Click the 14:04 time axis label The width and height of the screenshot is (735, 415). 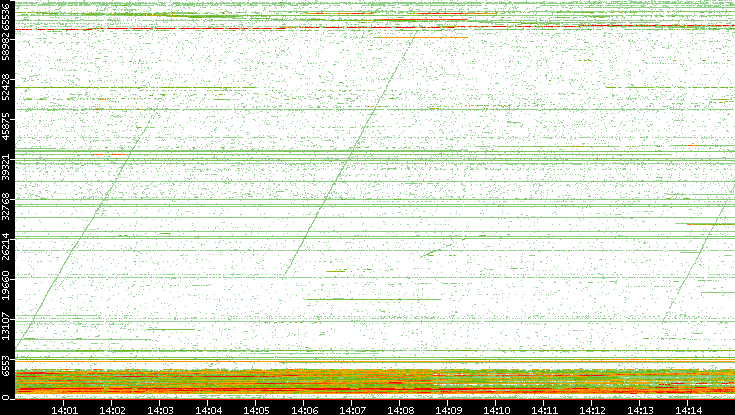click(208, 408)
